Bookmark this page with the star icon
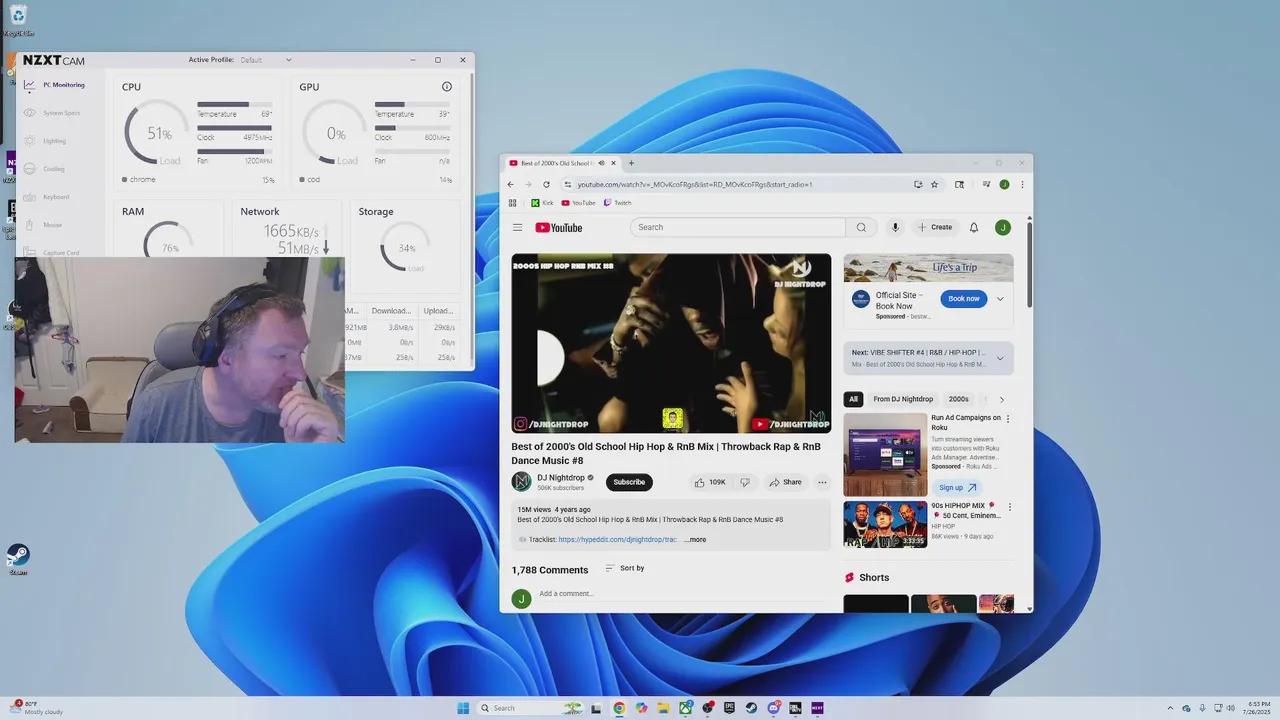 coord(935,184)
